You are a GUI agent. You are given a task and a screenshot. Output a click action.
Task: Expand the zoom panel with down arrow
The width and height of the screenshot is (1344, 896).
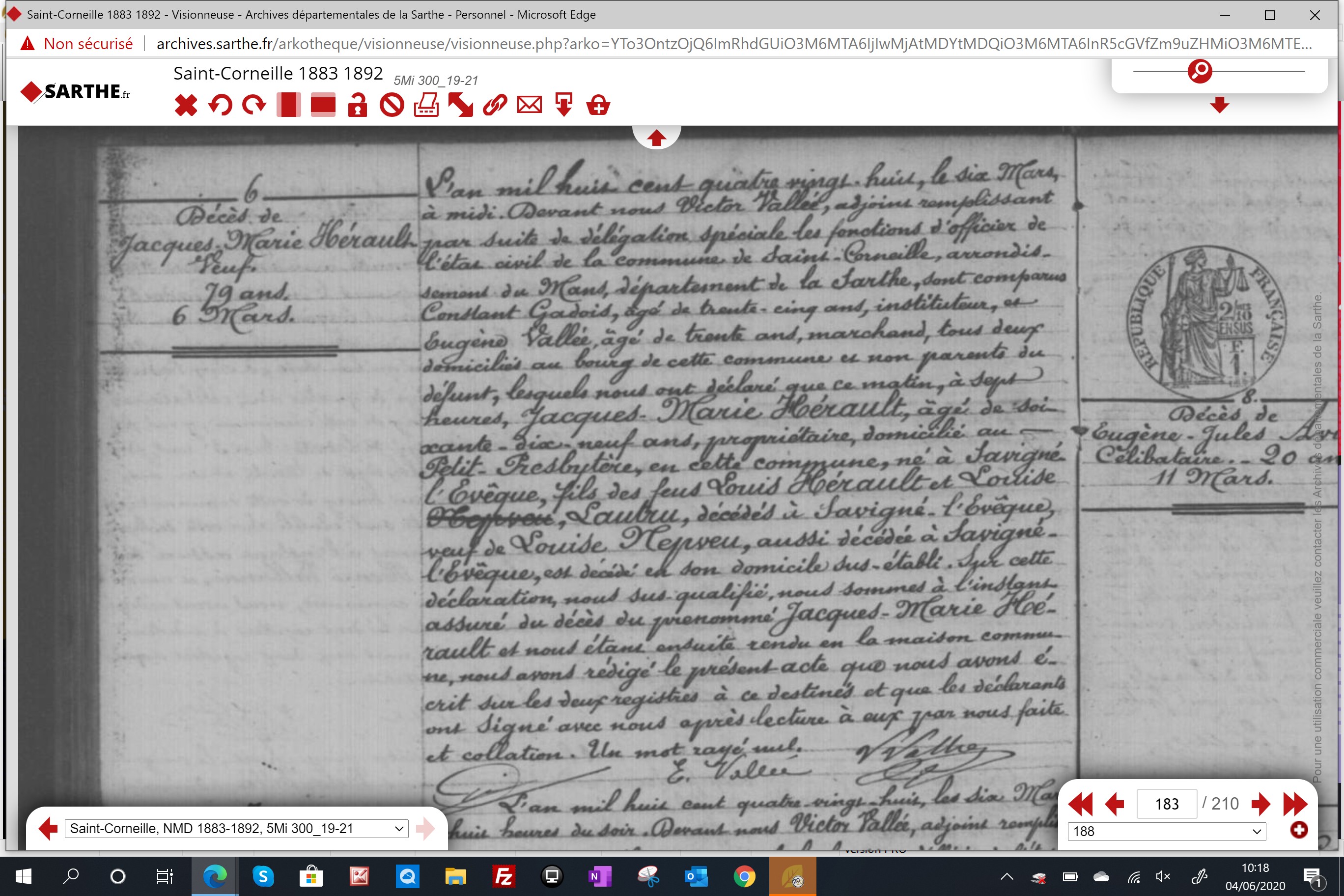click(x=1219, y=105)
